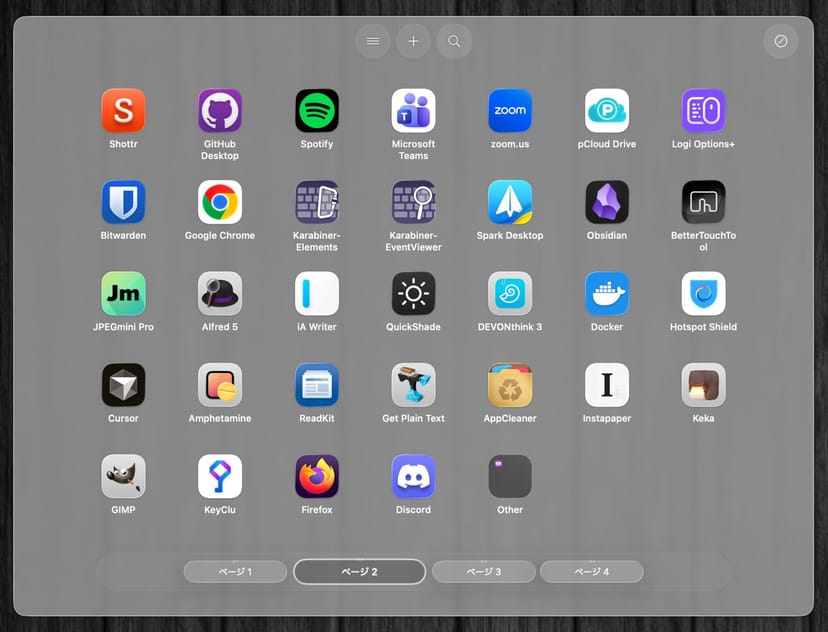Screen dimensions: 828x632
Task: Switch to ページ 3 tab
Action: click(x=484, y=572)
